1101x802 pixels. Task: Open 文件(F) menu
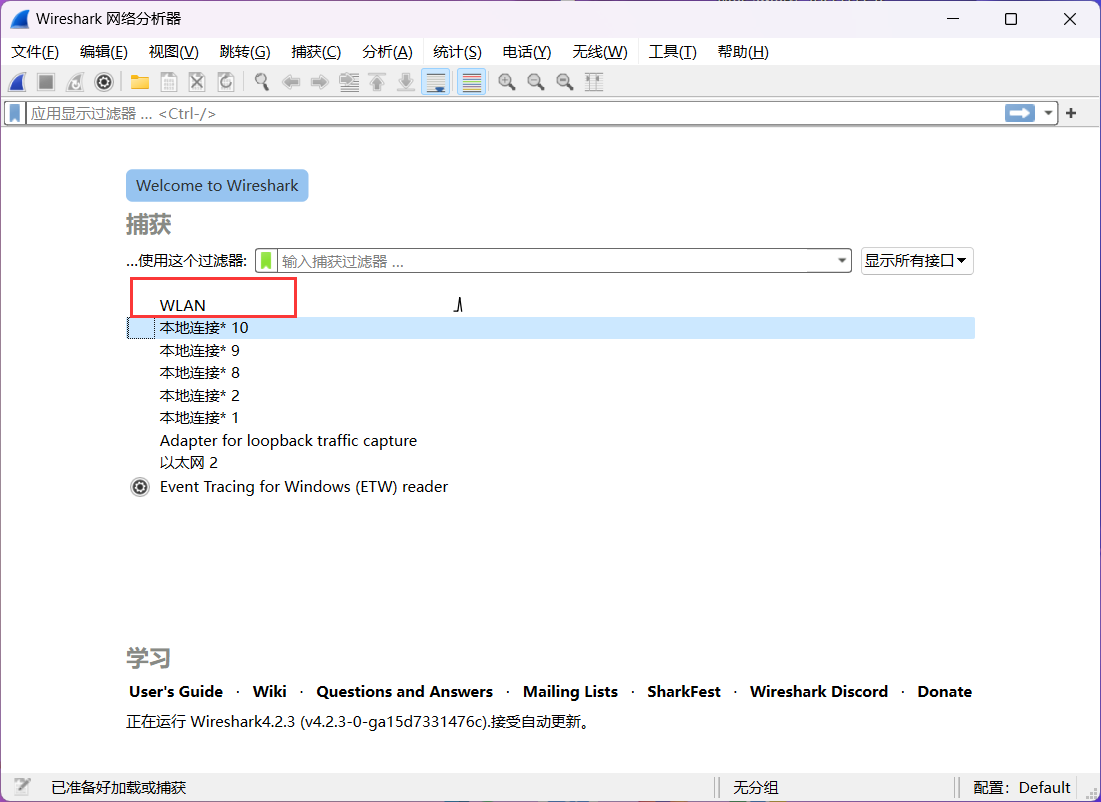[35, 52]
